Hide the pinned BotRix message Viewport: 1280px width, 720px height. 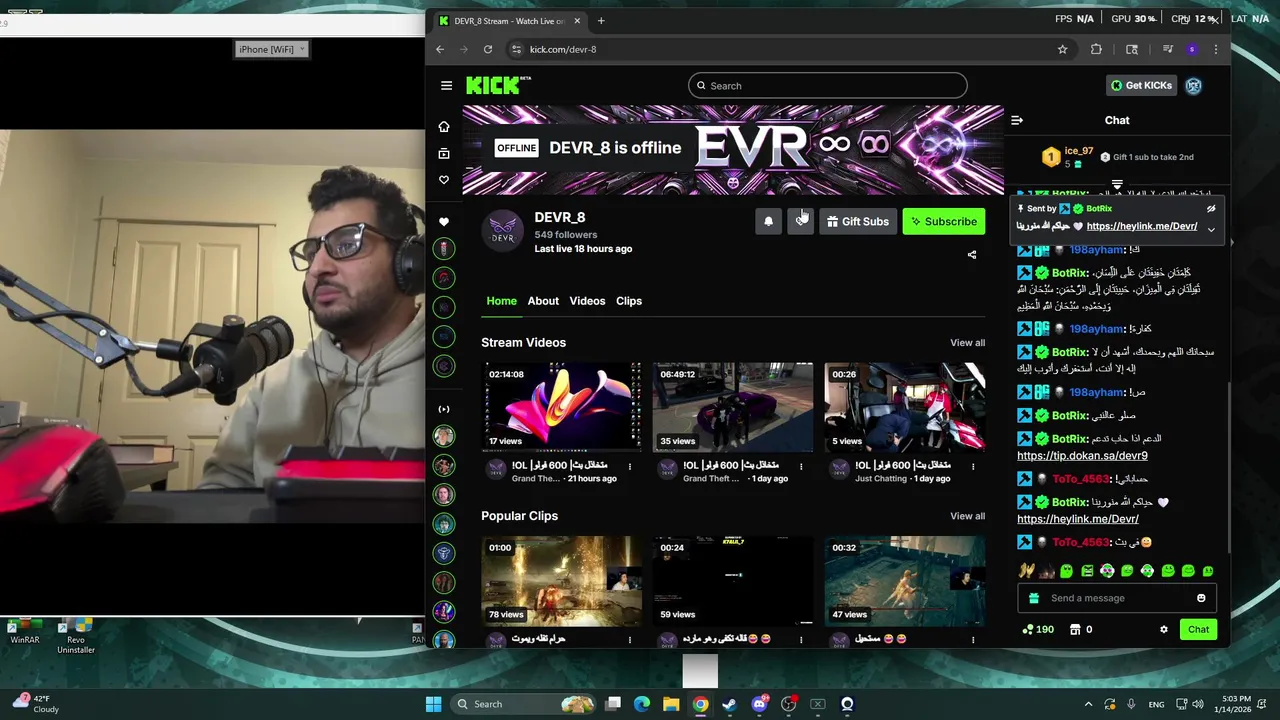coord(1211,209)
